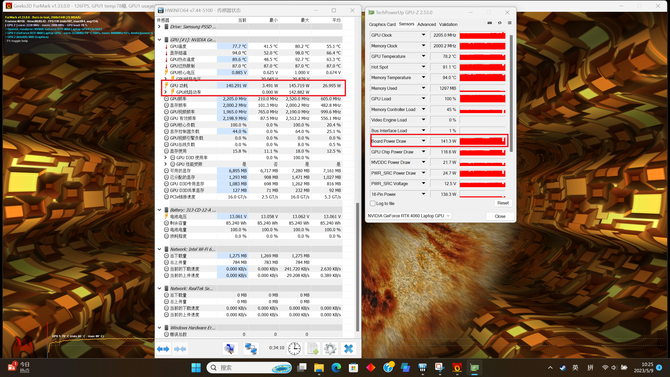Image resolution: width=670 pixels, height=377 pixels.
Task: Open the Board Power Draw dropdown arrow
Action: [x=423, y=141]
